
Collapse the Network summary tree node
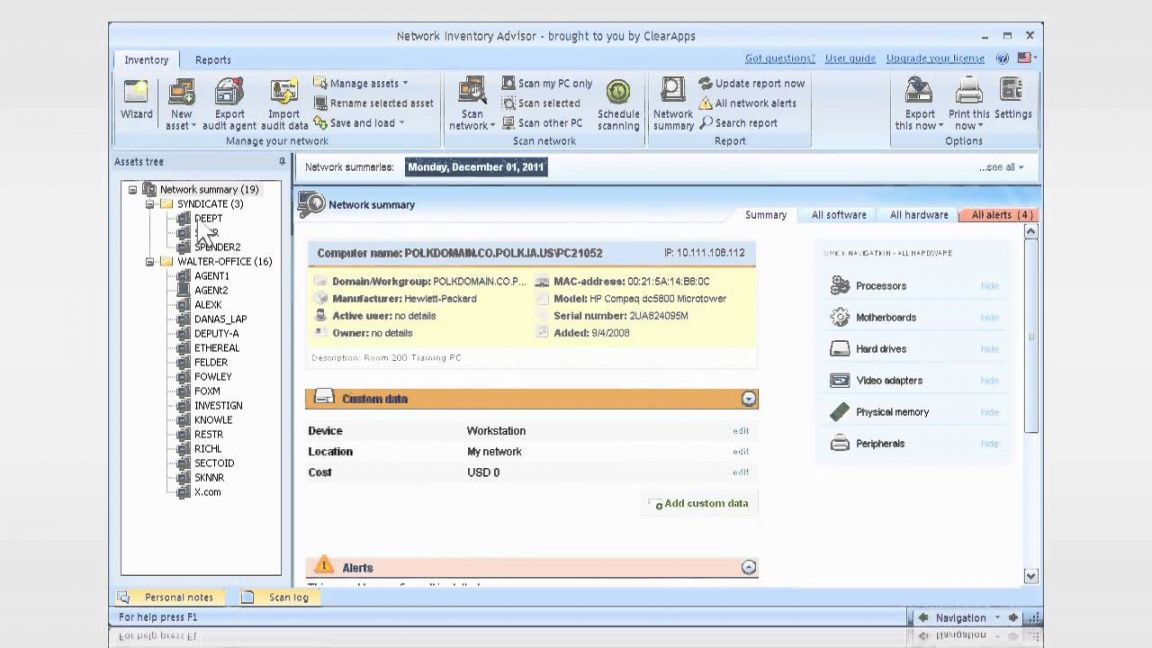133,190
